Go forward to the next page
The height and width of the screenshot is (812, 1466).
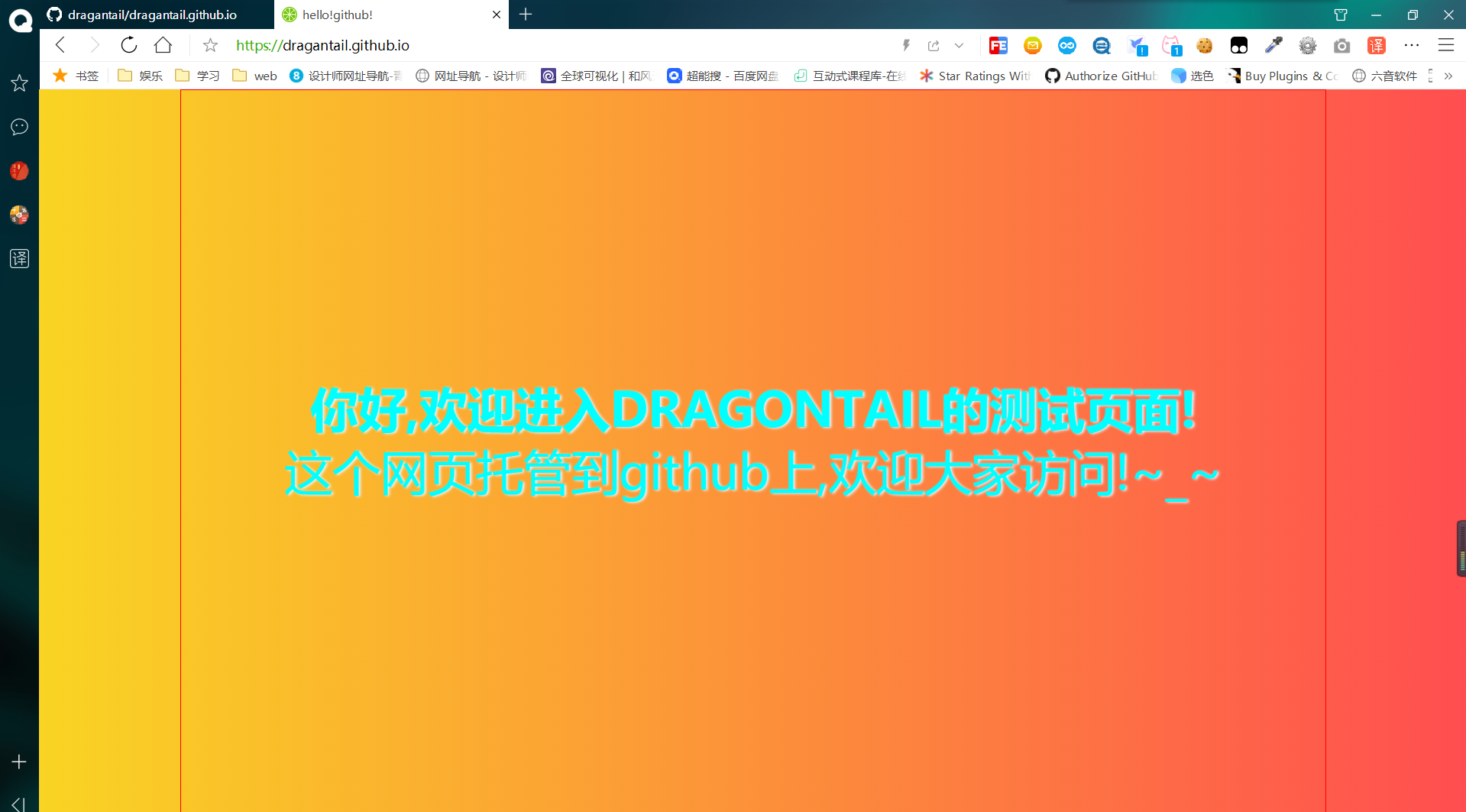tap(94, 45)
